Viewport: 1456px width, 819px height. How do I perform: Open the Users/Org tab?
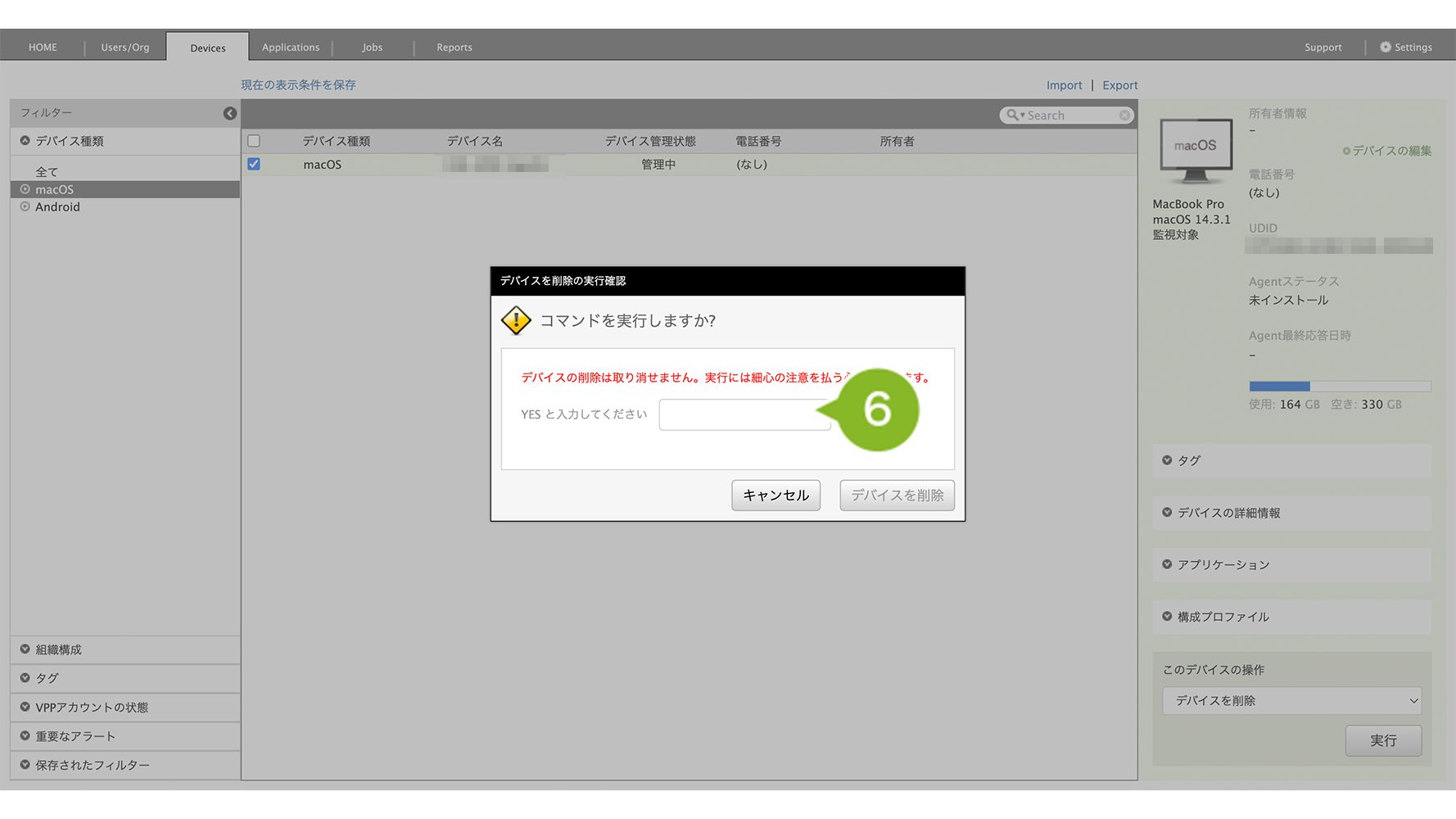125,48
